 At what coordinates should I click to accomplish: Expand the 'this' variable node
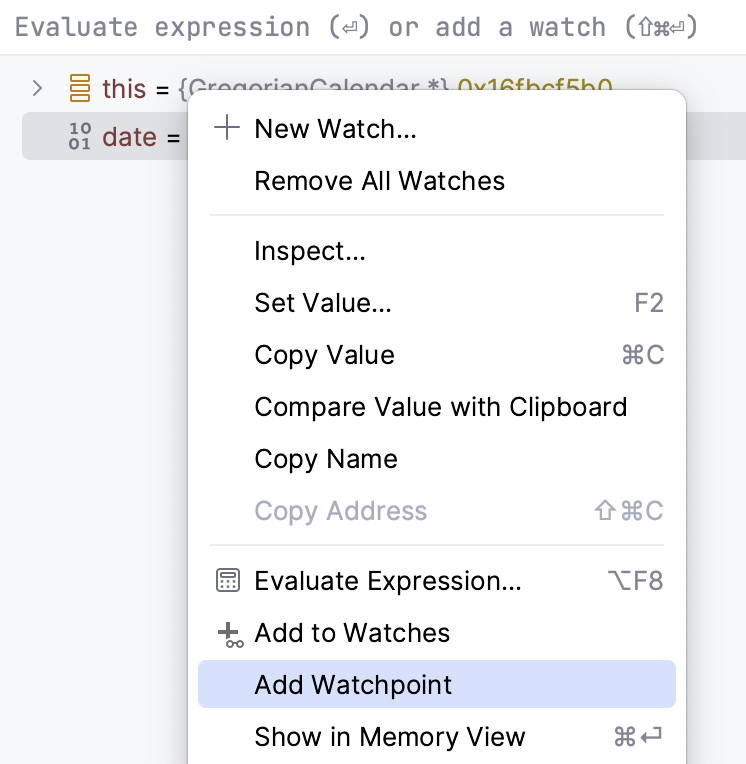[38, 88]
